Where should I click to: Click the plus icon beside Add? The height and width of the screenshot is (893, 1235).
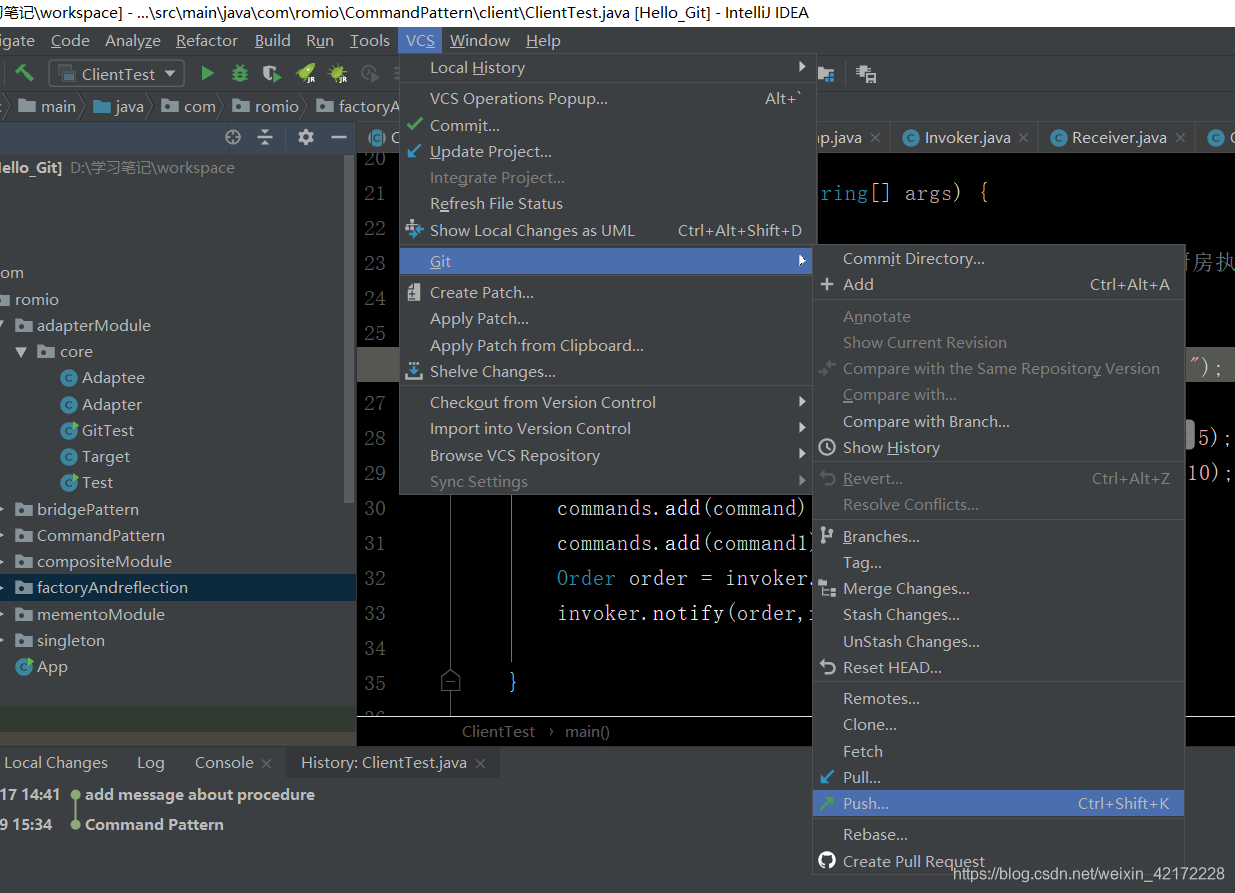click(x=827, y=284)
